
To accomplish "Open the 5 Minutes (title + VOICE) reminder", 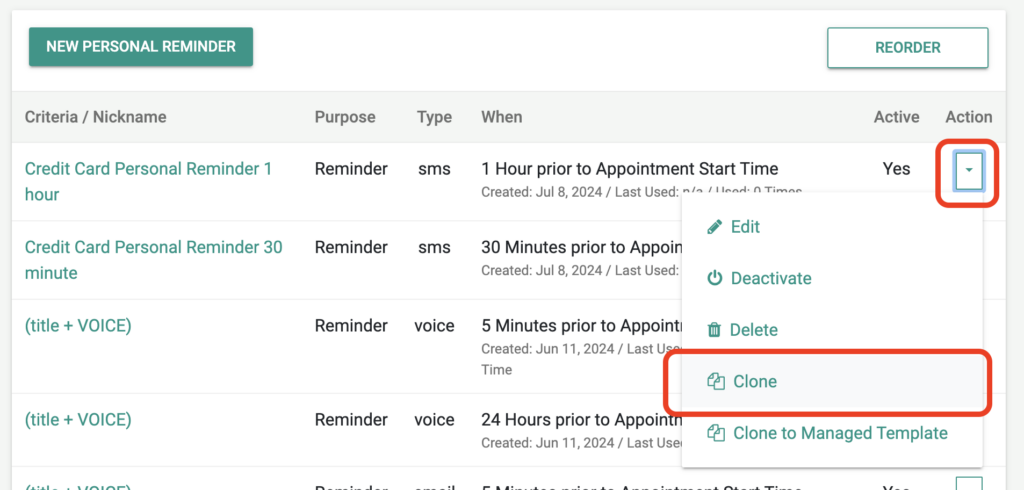I will coord(78,326).
